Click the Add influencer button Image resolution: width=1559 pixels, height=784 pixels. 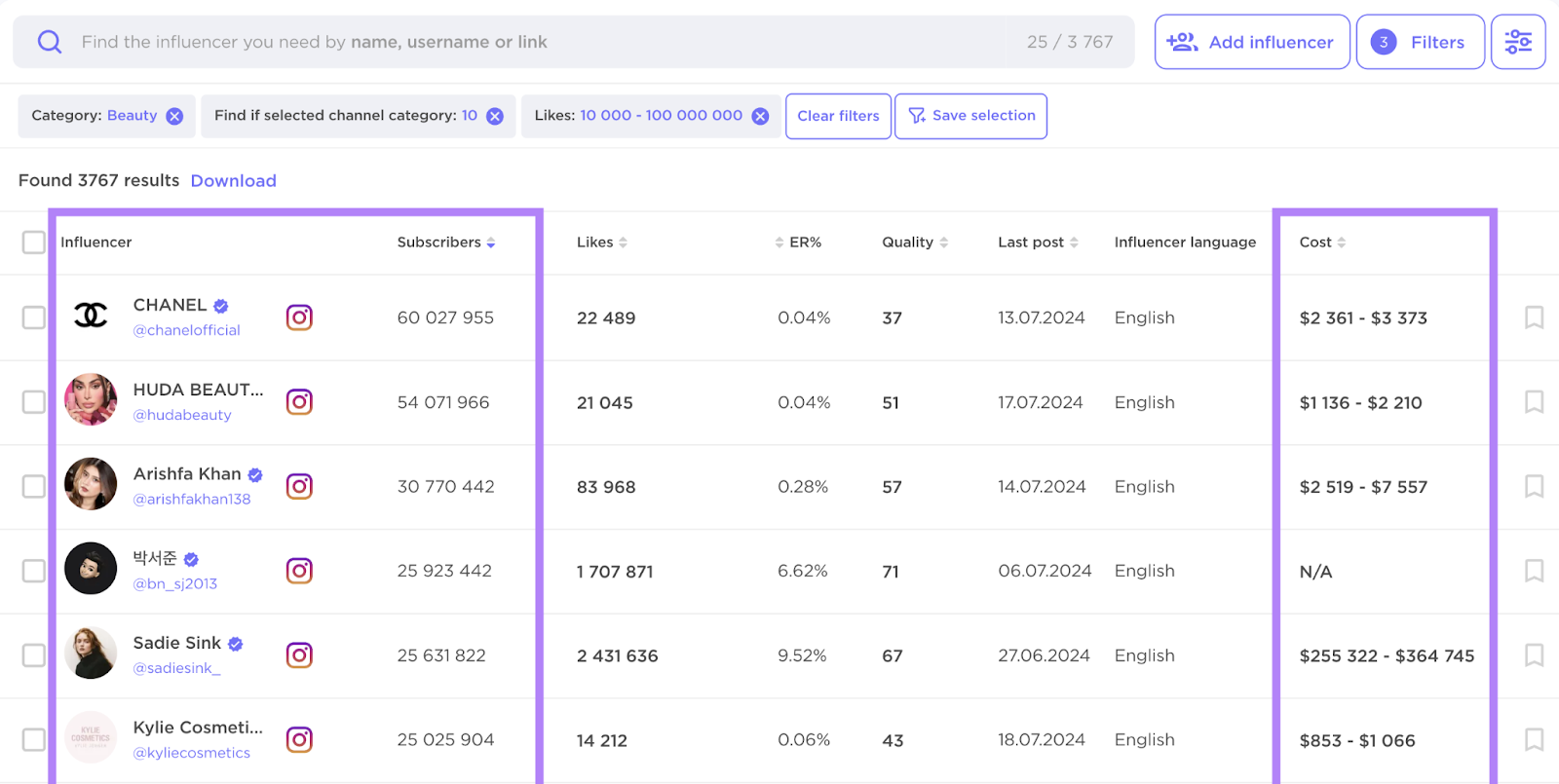[x=1251, y=42]
